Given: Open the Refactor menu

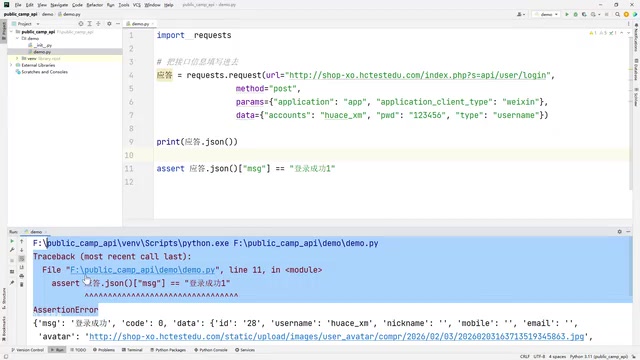Looking at the screenshot, I should [95, 5].
